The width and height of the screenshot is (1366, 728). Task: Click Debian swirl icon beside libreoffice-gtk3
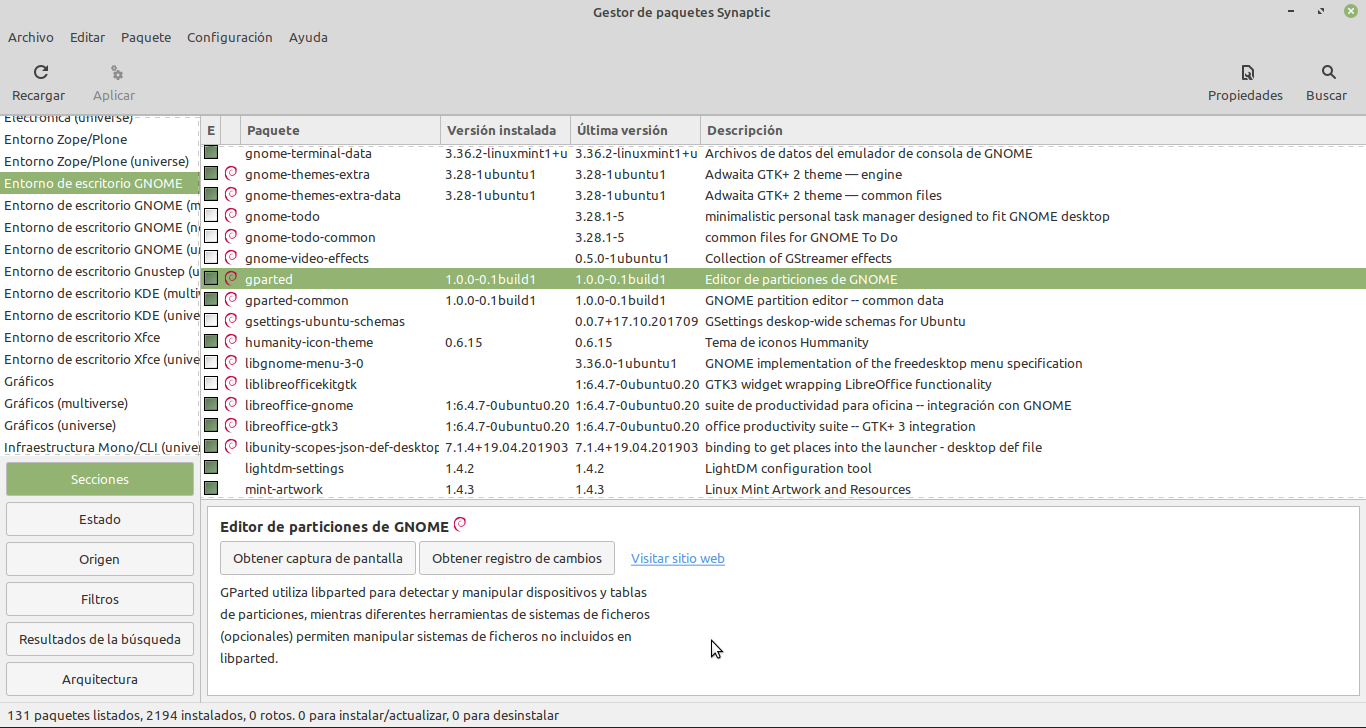click(x=231, y=426)
